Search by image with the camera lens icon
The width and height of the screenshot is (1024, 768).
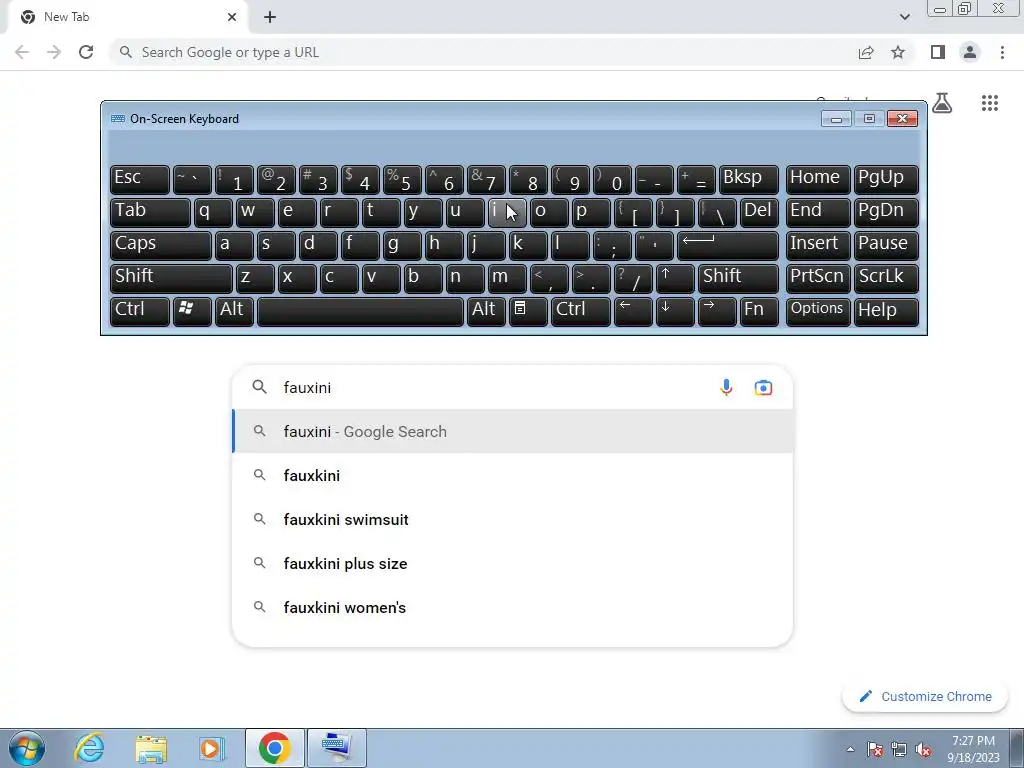pyautogui.click(x=763, y=387)
